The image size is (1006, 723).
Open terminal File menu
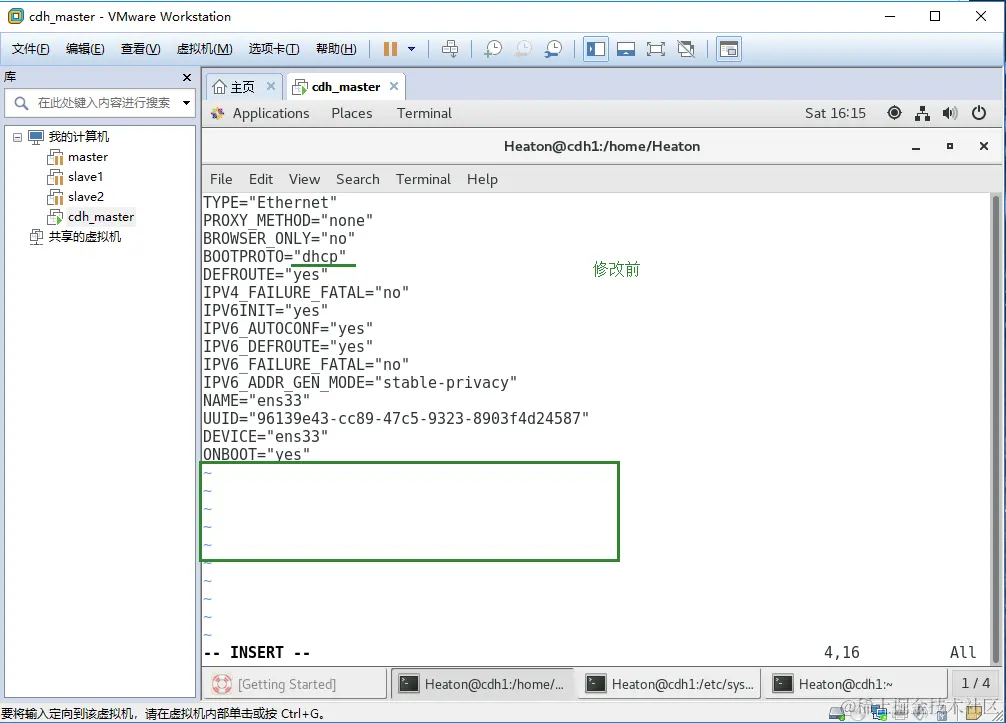click(x=221, y=180)
